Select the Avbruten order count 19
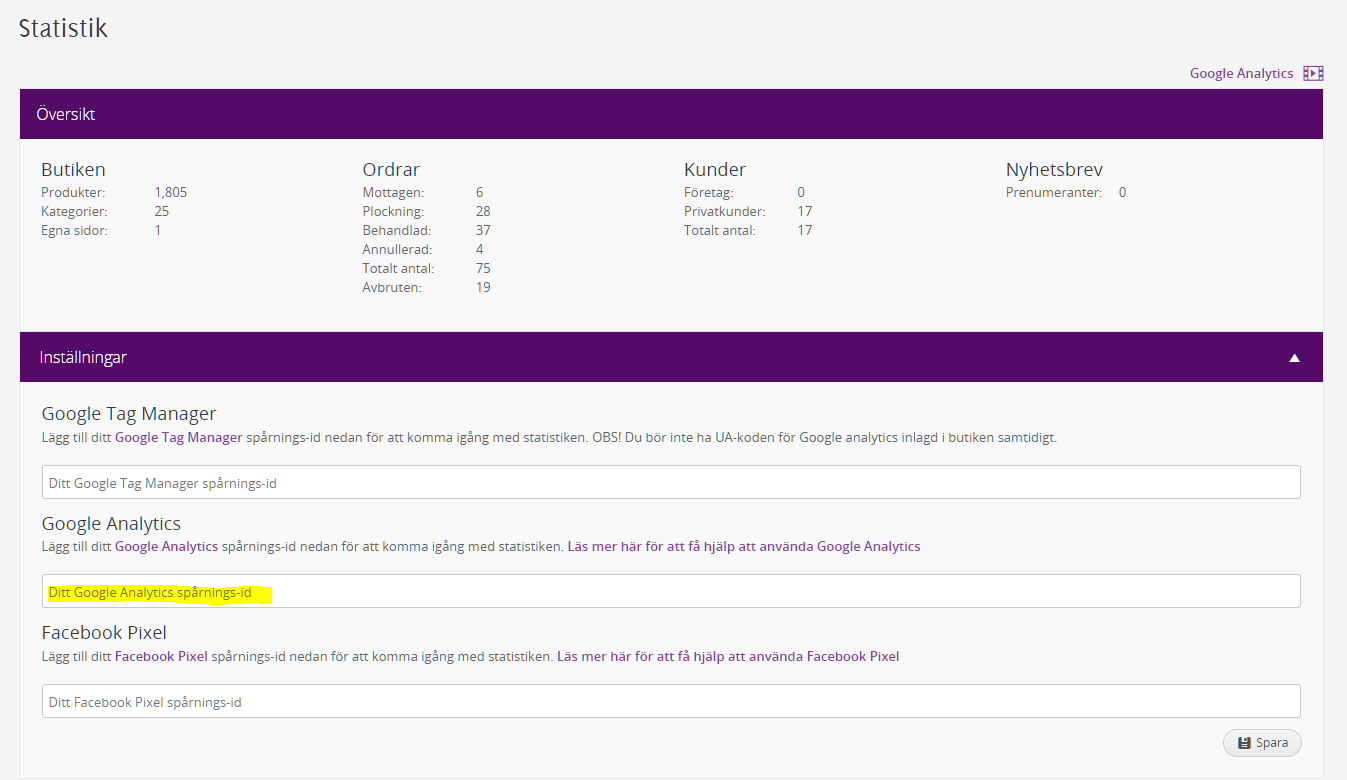1347x780 pixels. (483, 287)
